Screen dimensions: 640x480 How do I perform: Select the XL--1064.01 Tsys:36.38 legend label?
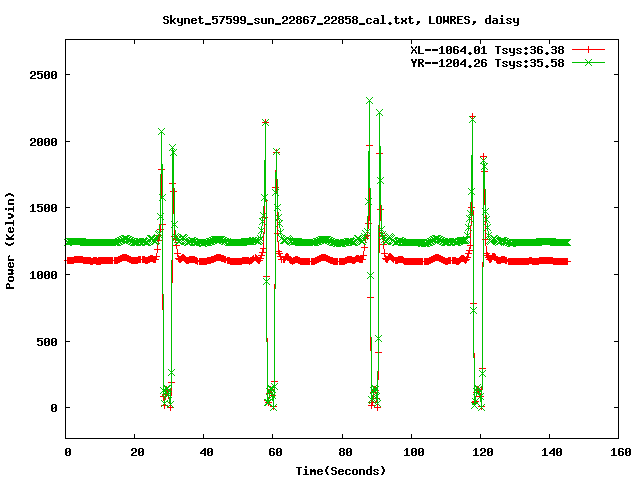click(x=487, y=50)
